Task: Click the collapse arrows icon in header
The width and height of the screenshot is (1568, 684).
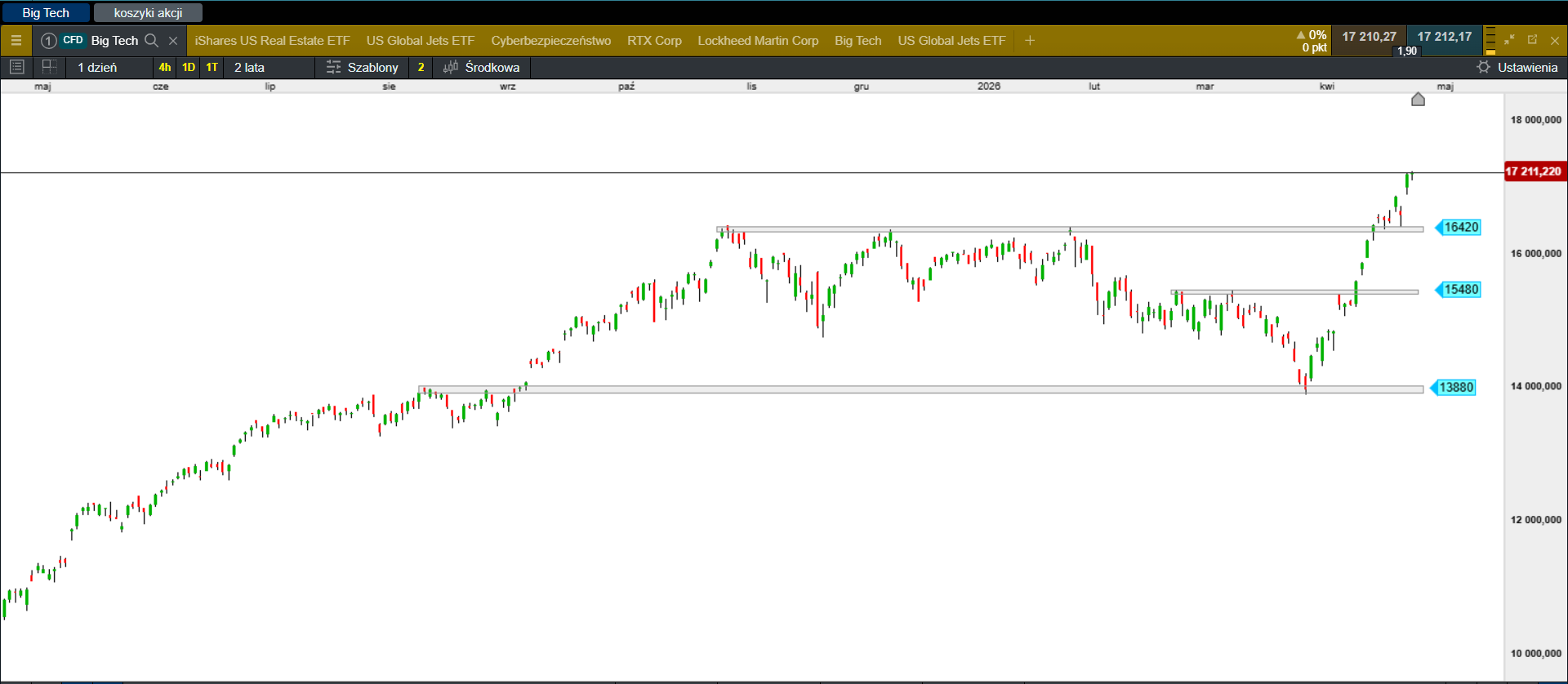Action: (x=1509, y=39)
